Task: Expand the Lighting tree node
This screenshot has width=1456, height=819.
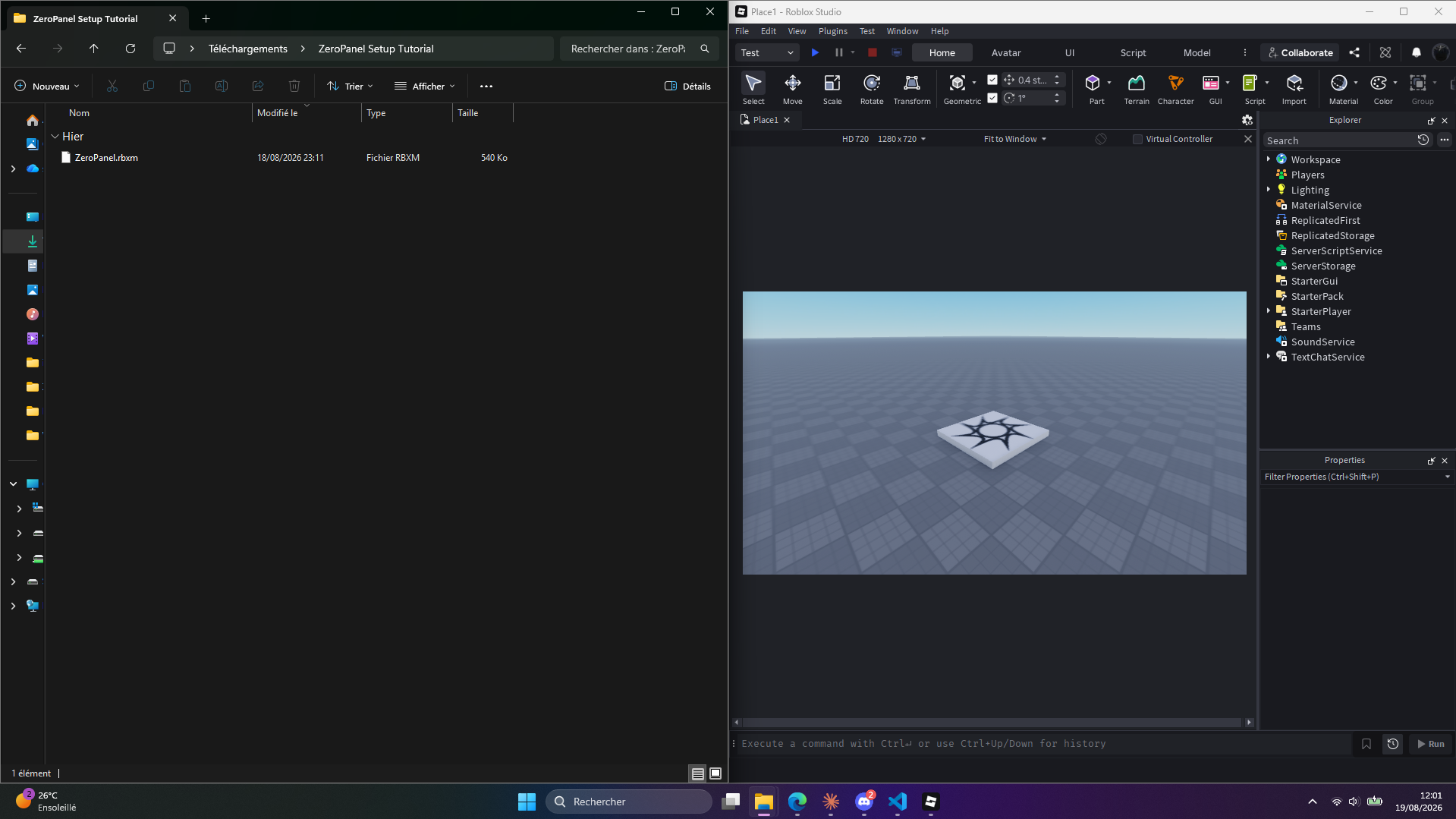Action: 1269,190
